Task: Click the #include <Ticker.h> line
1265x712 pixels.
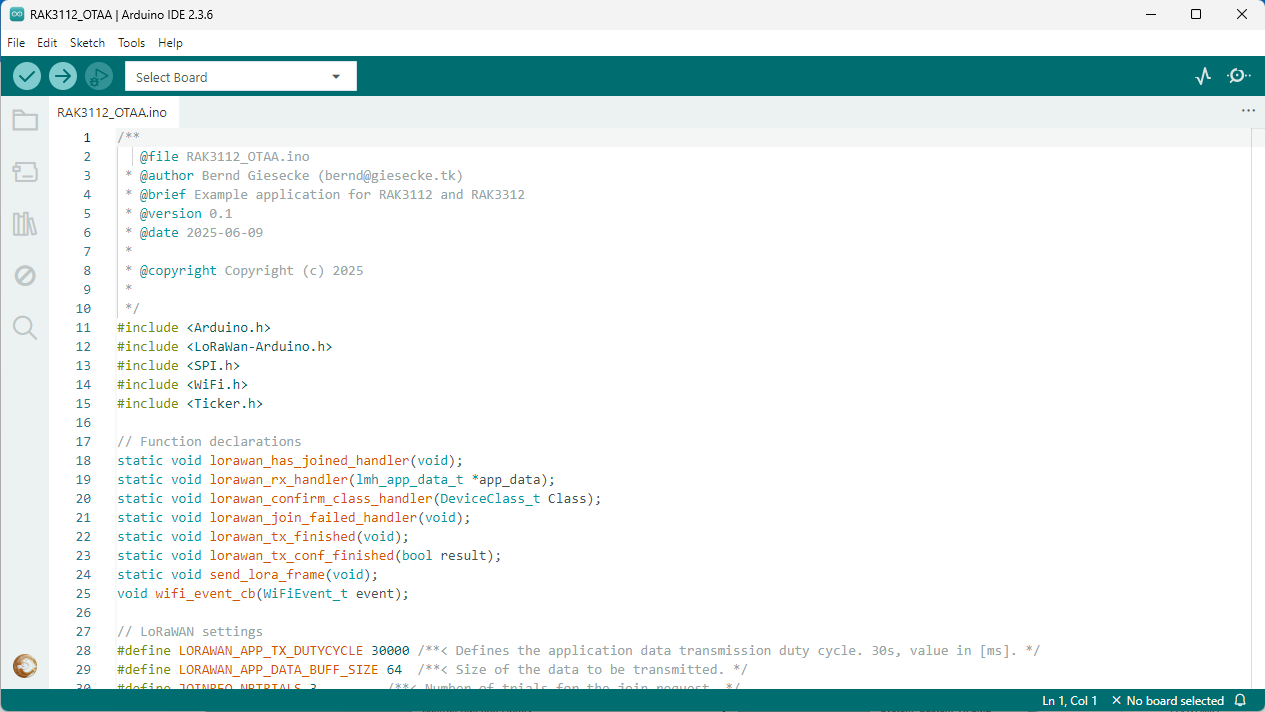Action: point(190,404)
